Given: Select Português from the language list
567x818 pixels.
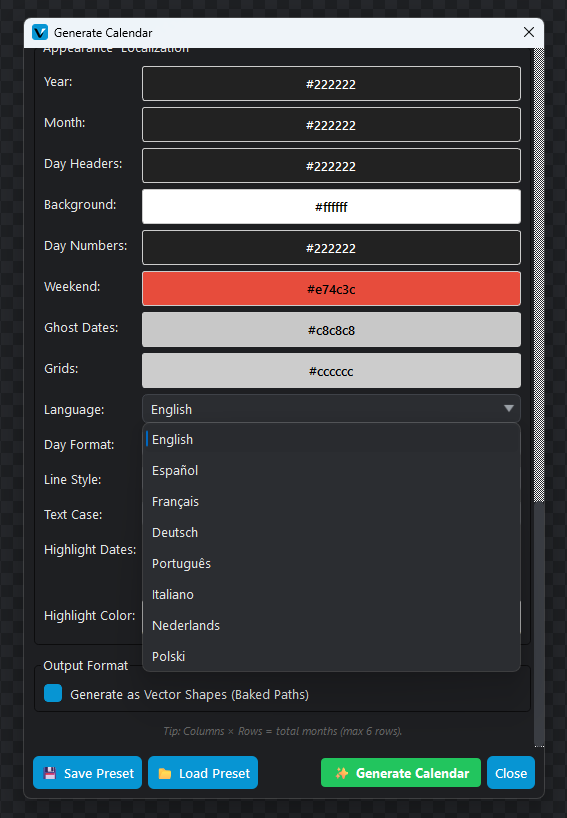Looking at the screenshot, I should click(331, 563).
